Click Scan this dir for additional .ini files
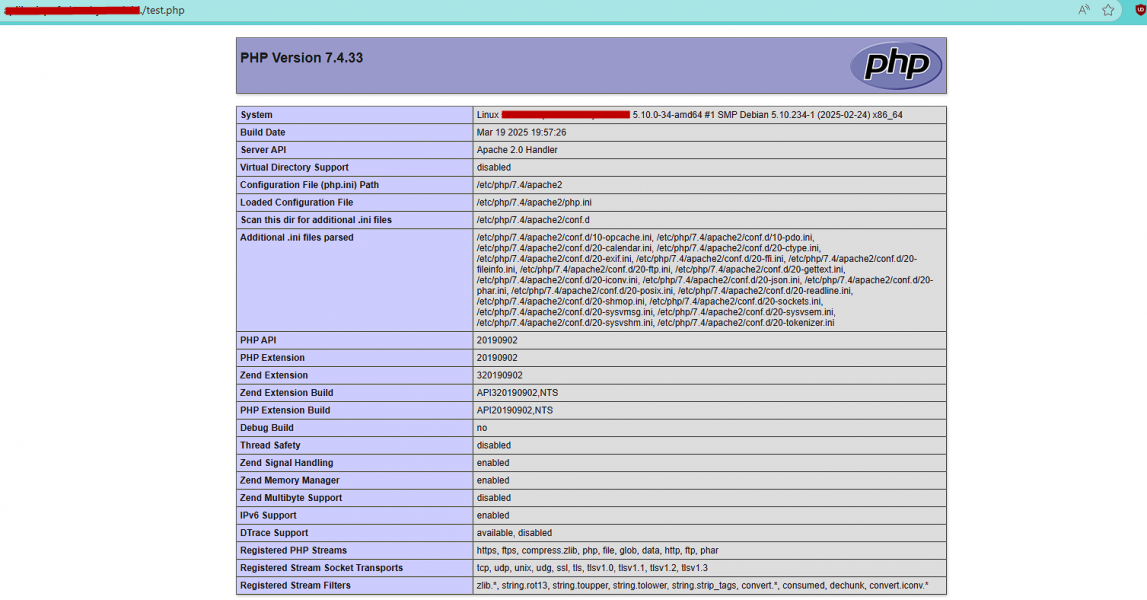1147x600 pixels. pos(316,220)
